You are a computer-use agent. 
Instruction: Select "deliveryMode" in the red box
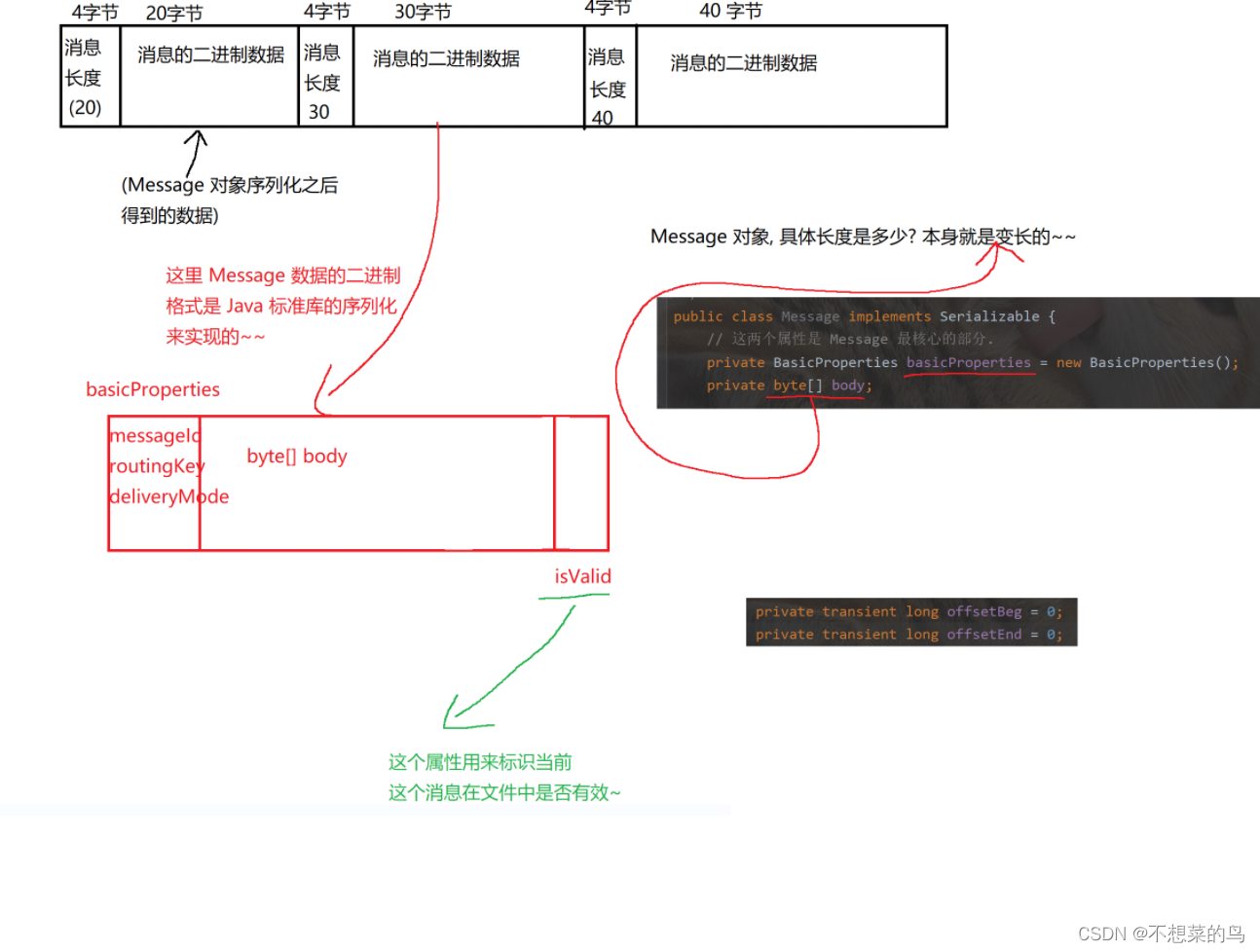[169, 496]
